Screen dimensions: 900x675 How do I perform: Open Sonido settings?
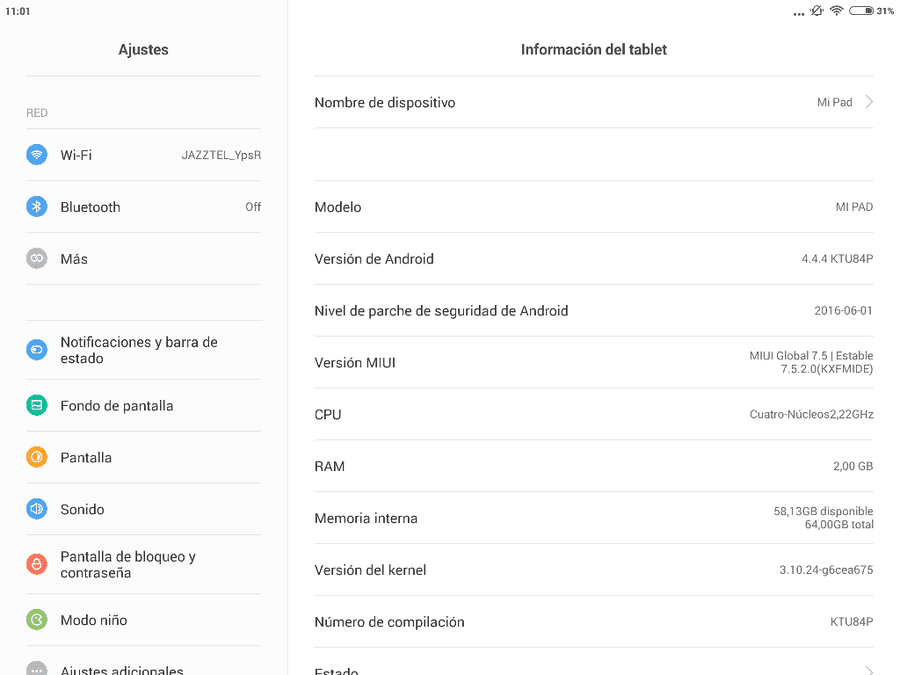143,509
